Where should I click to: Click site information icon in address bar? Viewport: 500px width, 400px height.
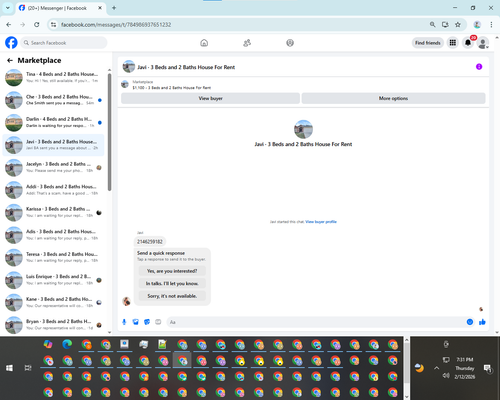[x=53, y=24]
